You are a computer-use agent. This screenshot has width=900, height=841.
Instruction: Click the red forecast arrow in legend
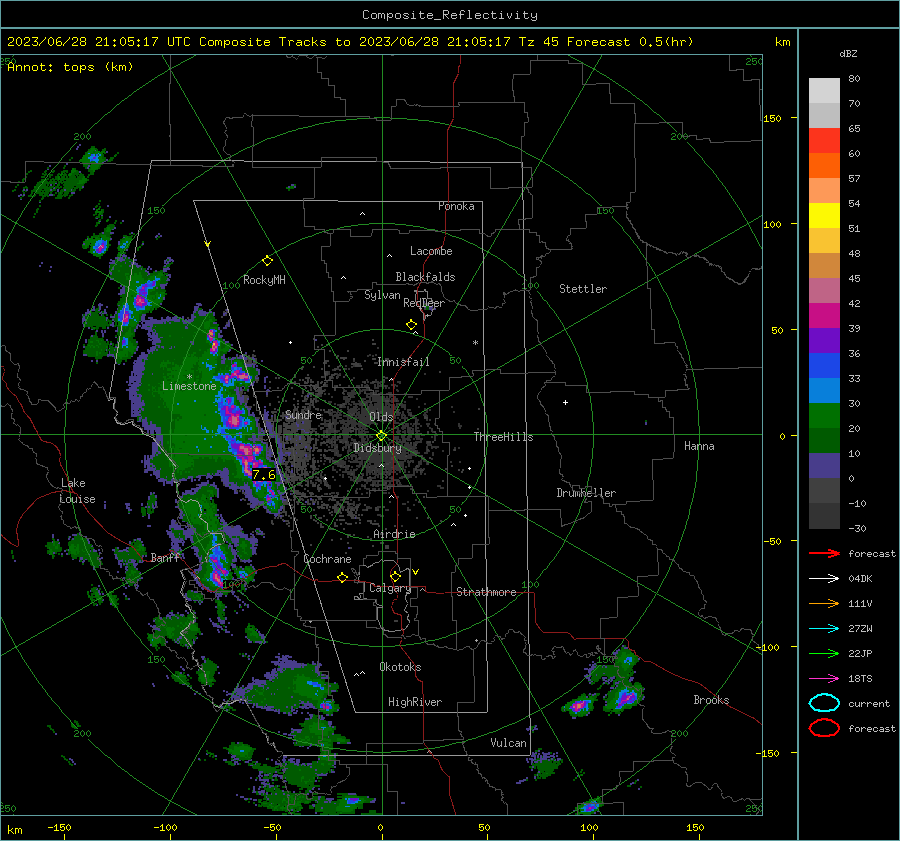click(x=824, y=553)
